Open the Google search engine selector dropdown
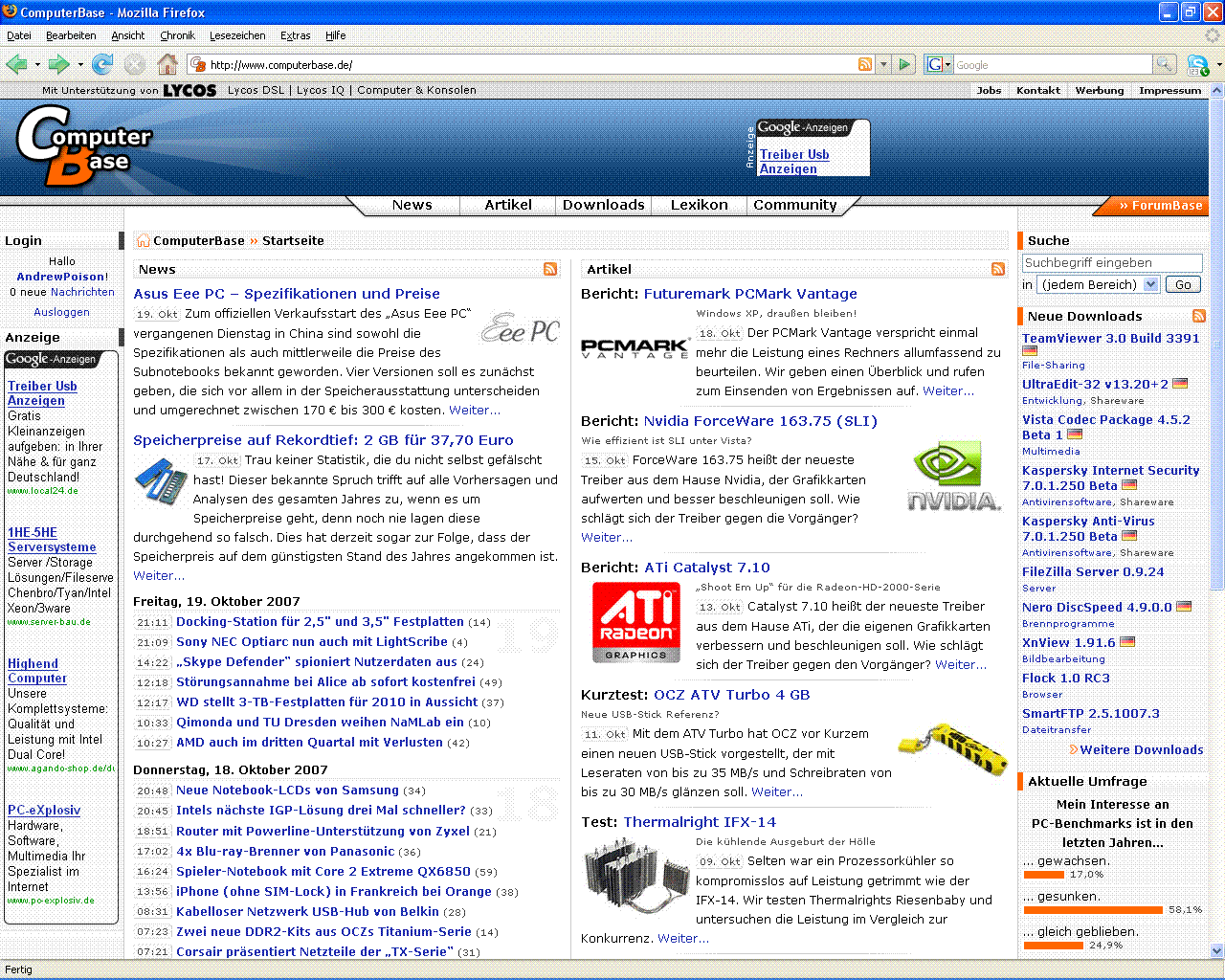The image size is (1225, 980). (939, 64)
